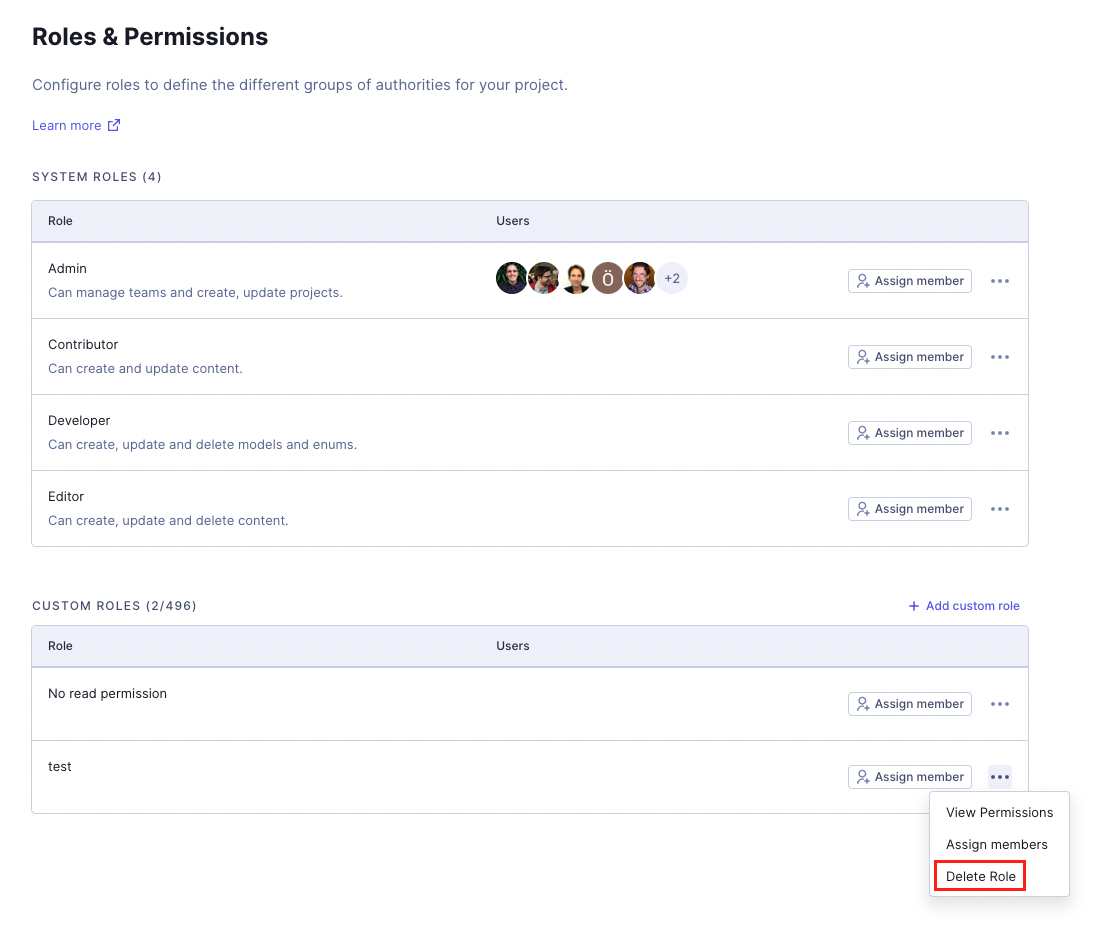Click the Add custom role link

(x=964, y=606)
